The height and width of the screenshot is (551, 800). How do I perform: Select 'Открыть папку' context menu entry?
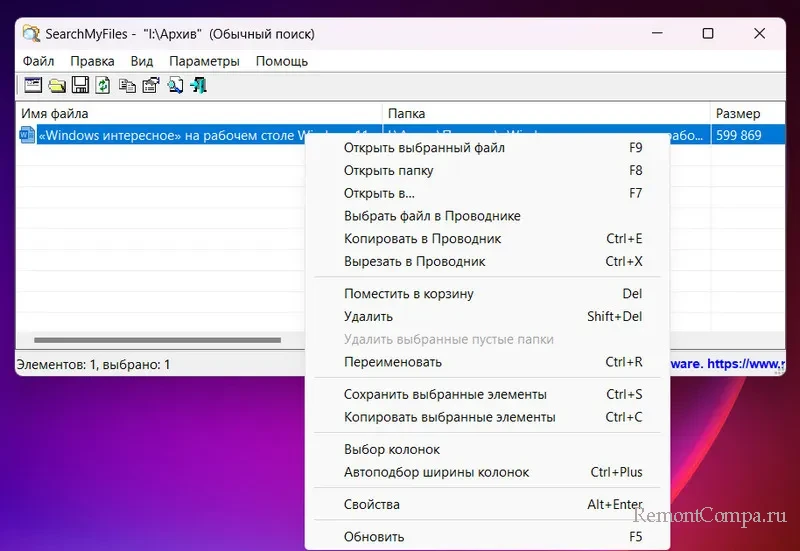[x=388, y=171]
